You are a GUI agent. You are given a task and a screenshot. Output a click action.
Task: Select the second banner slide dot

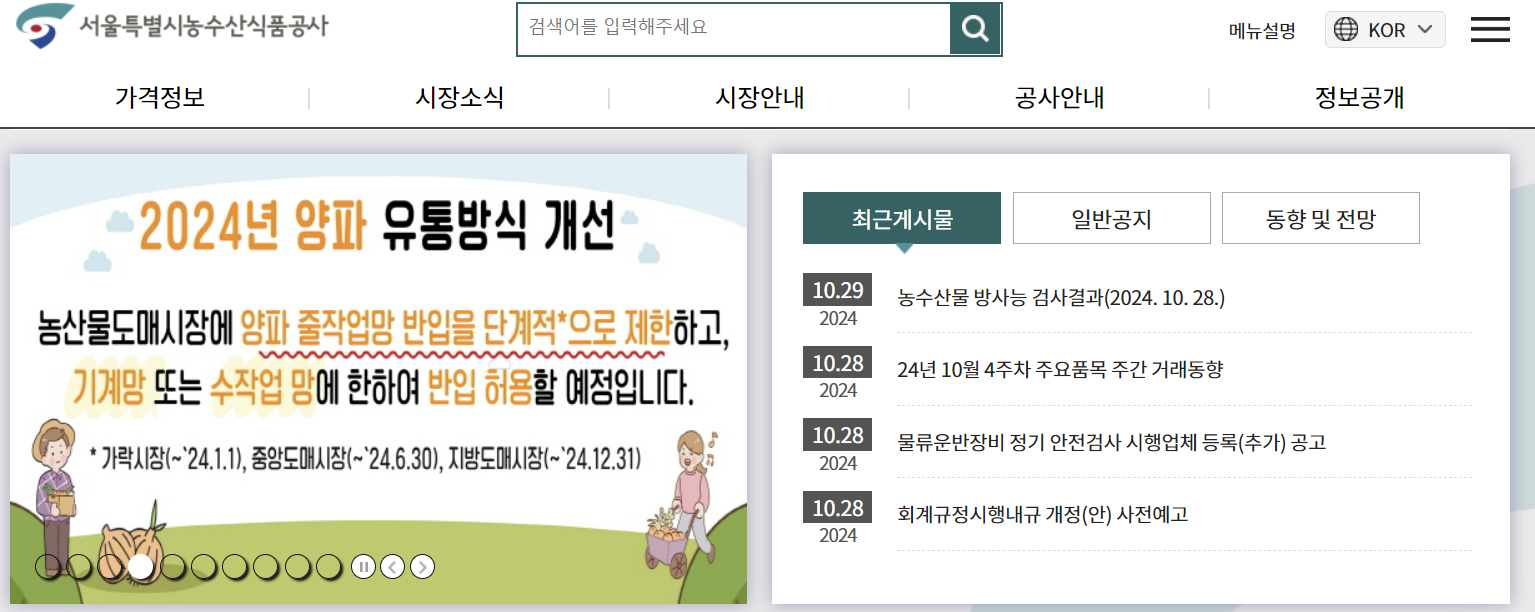(79, 567)
